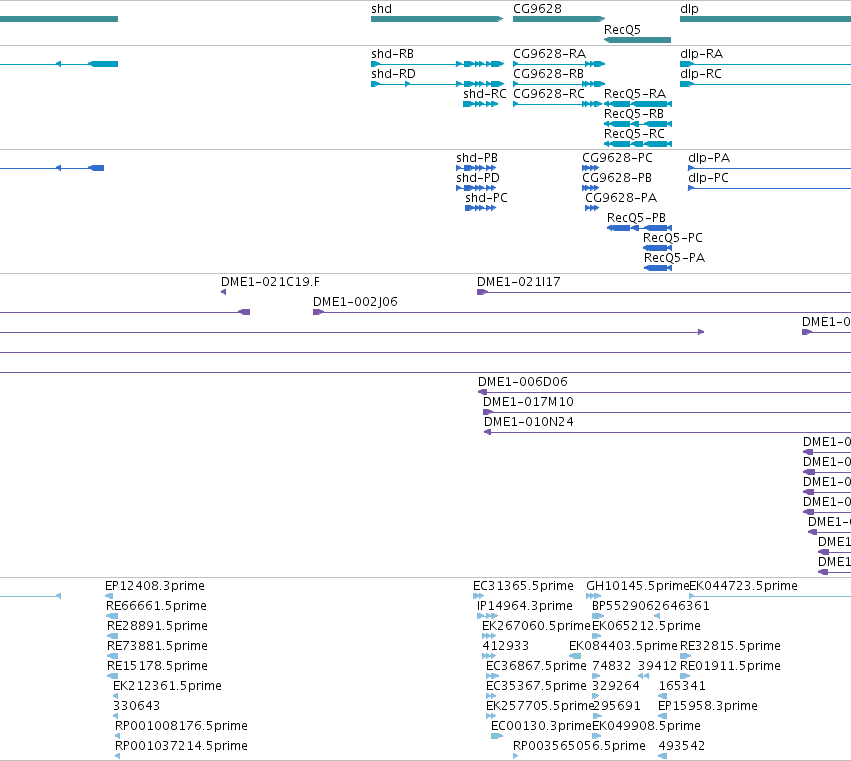This screenshot has width=851, height=761.
Task: Click dlp-PC protein label
Action: 708,178
